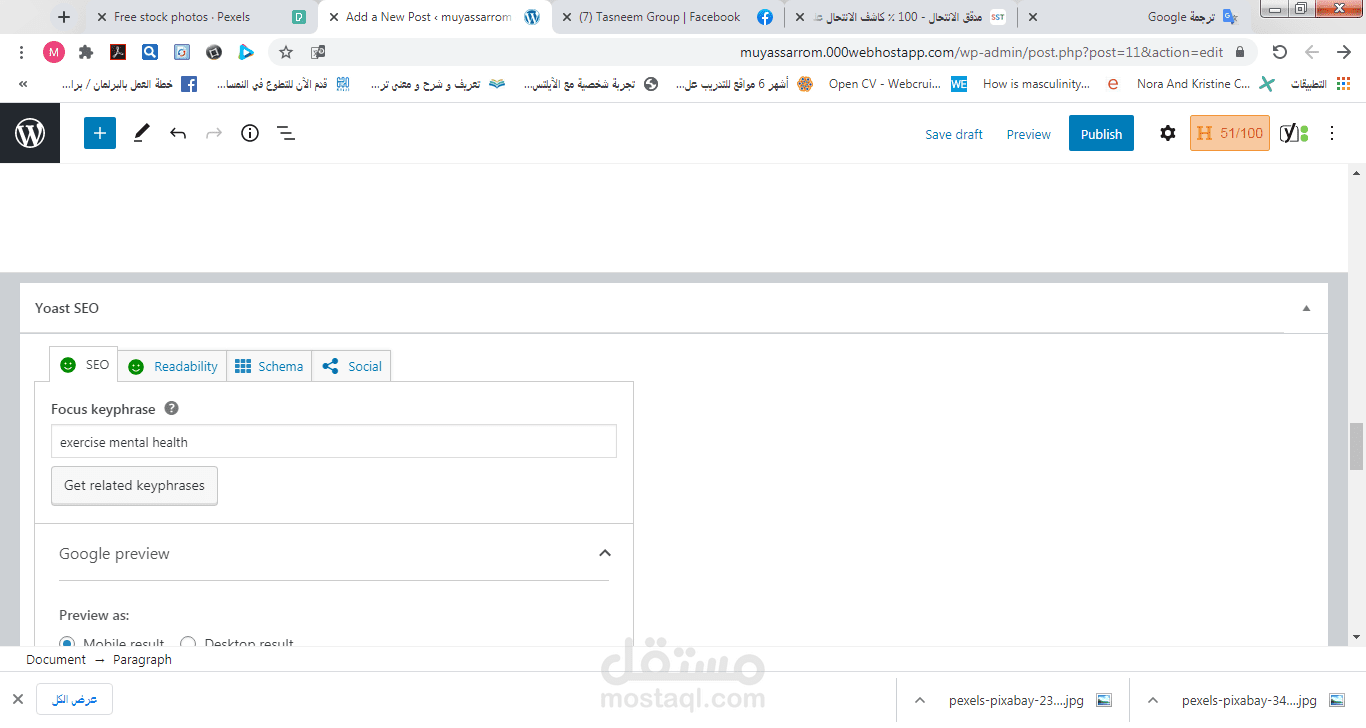Switch to Tasneem Group Facebook tab
This screenshot has width=1366, height=728.
tap(666, 17)
